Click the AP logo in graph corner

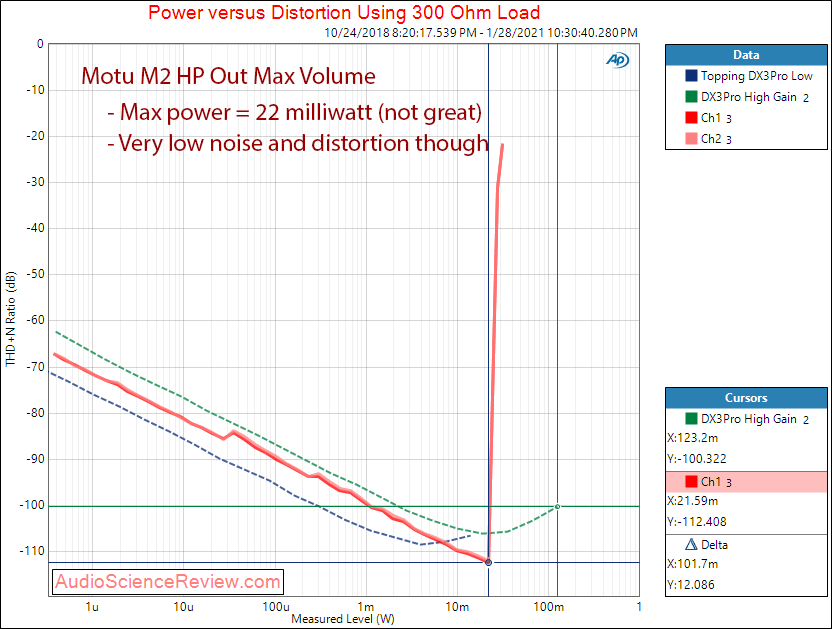[618, 60]
